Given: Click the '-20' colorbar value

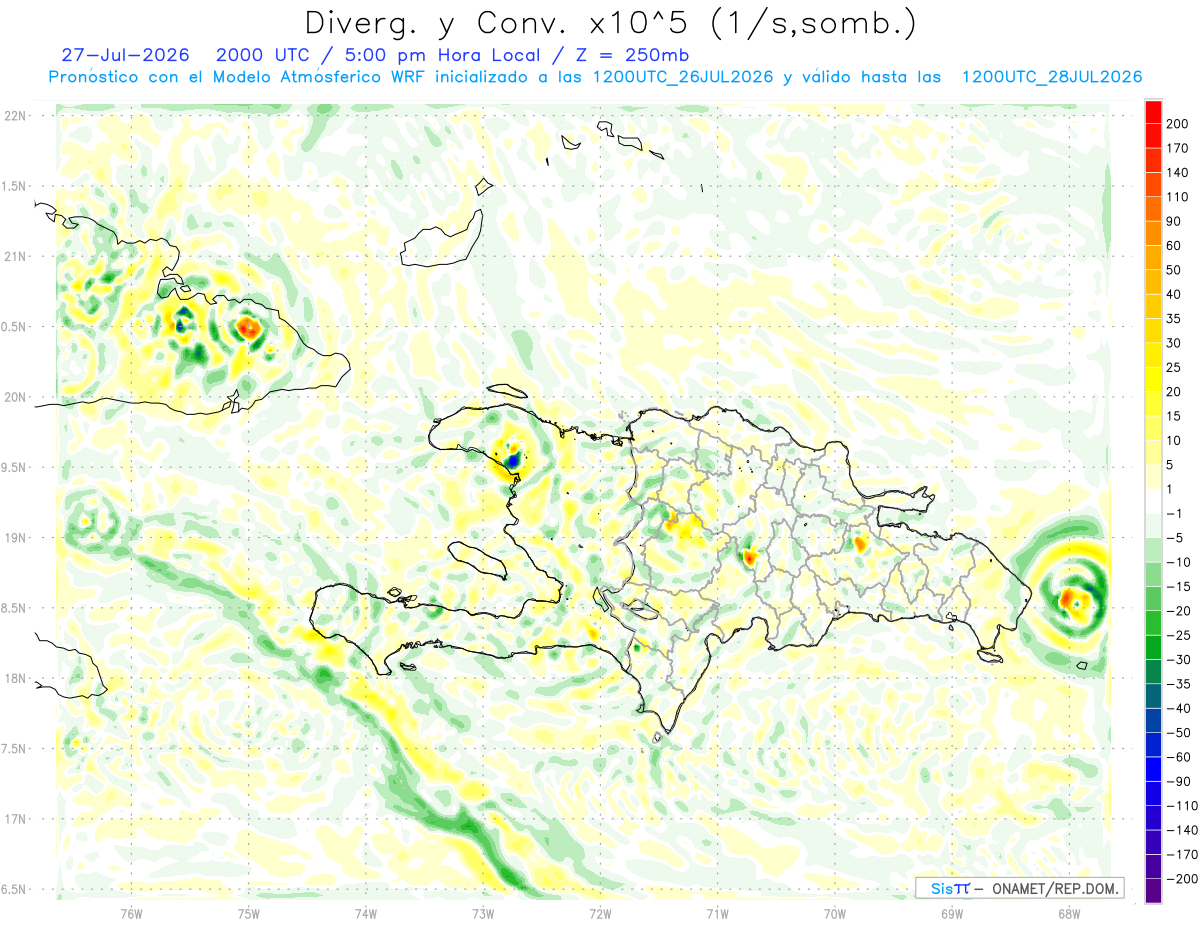Looking at the screenshot, I should (1181, 611).
